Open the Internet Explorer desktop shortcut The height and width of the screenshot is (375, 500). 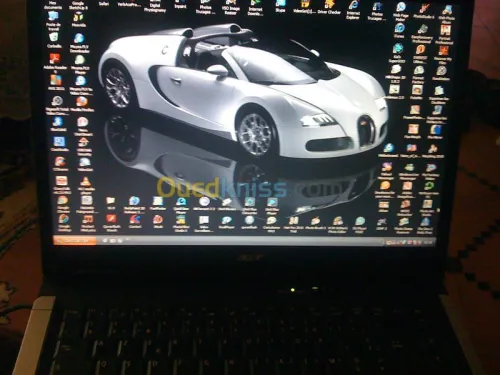(353, 10)
